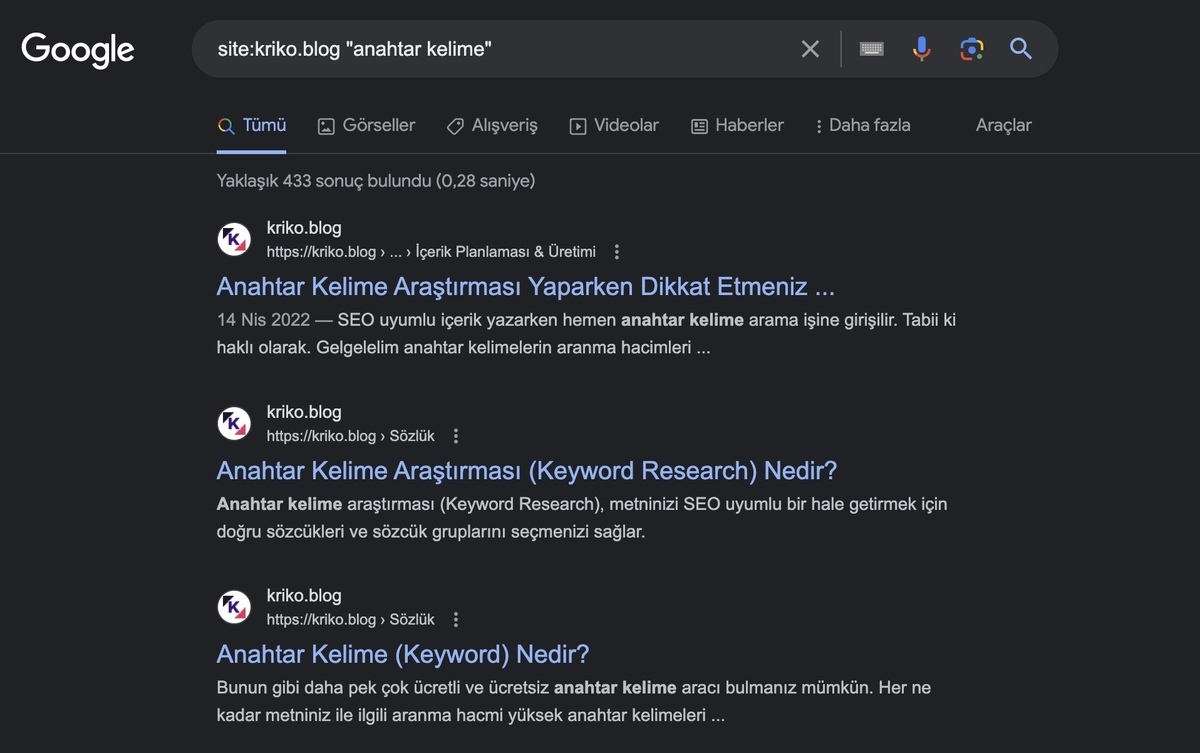Switch to the Görseller tab
This screenshot has width=1200, height=753.
click(366, 126)
